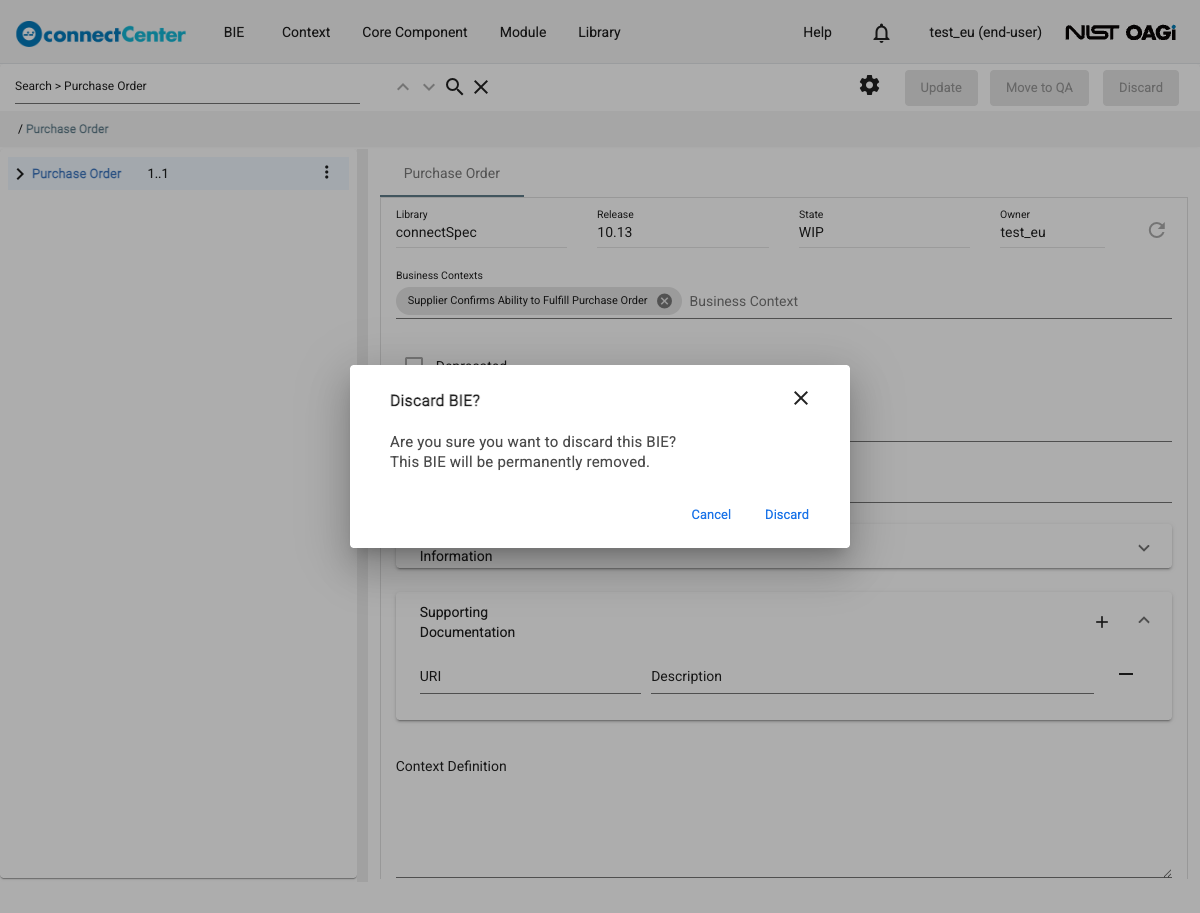Focus the Search Purchase Order field

(187, 86)
